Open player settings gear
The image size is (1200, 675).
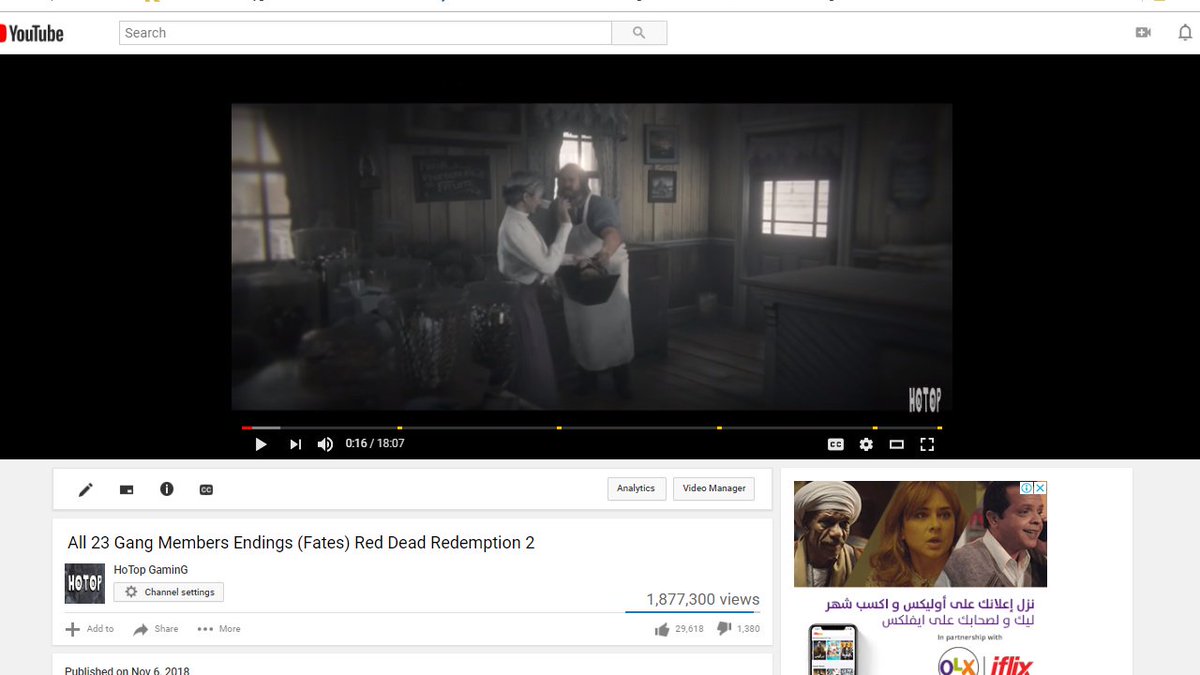pos(866,444)
